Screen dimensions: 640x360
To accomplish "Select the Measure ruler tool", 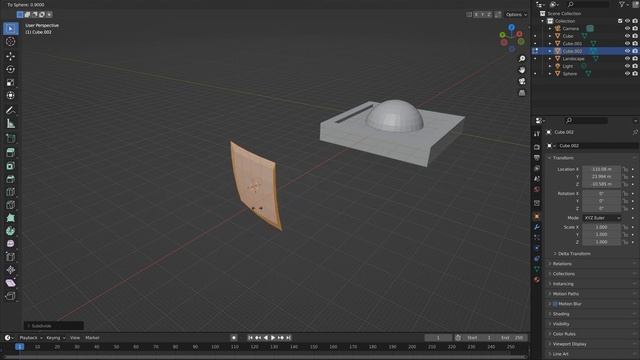I will [11, 124].
